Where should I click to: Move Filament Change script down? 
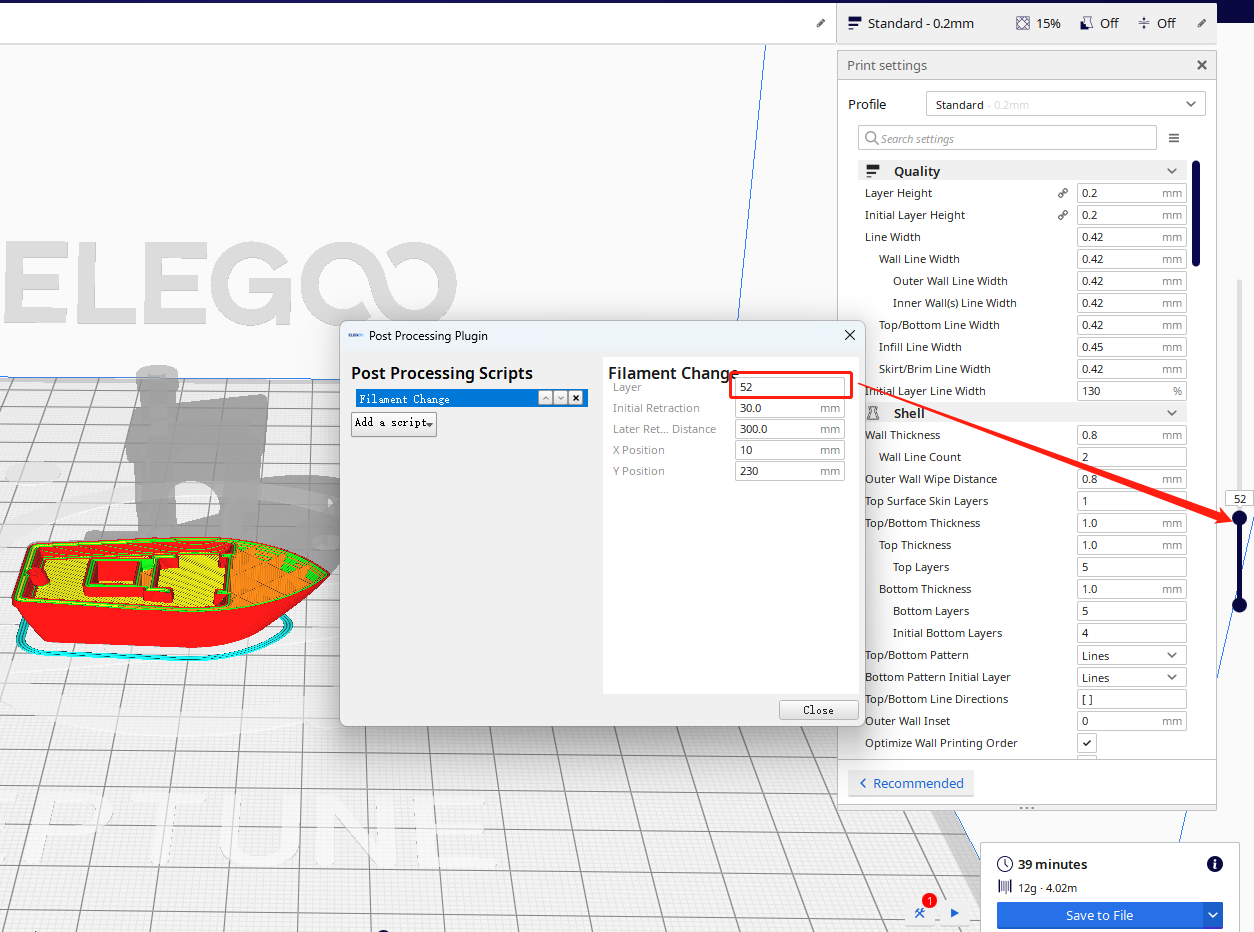click(561, 398)
